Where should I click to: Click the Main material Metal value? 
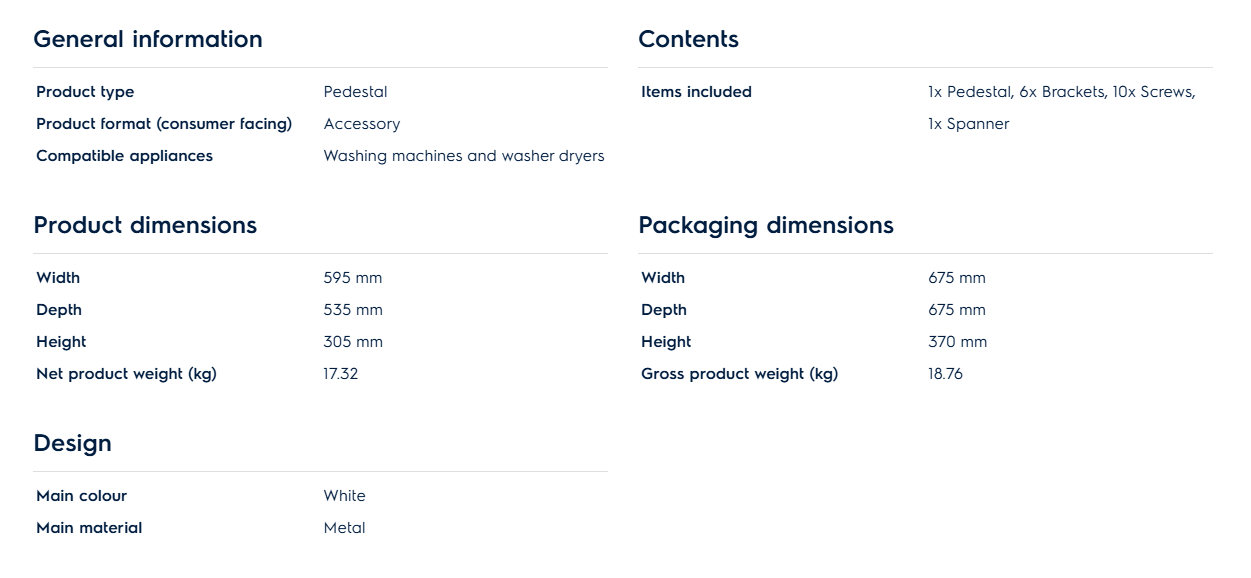(345, 528)
